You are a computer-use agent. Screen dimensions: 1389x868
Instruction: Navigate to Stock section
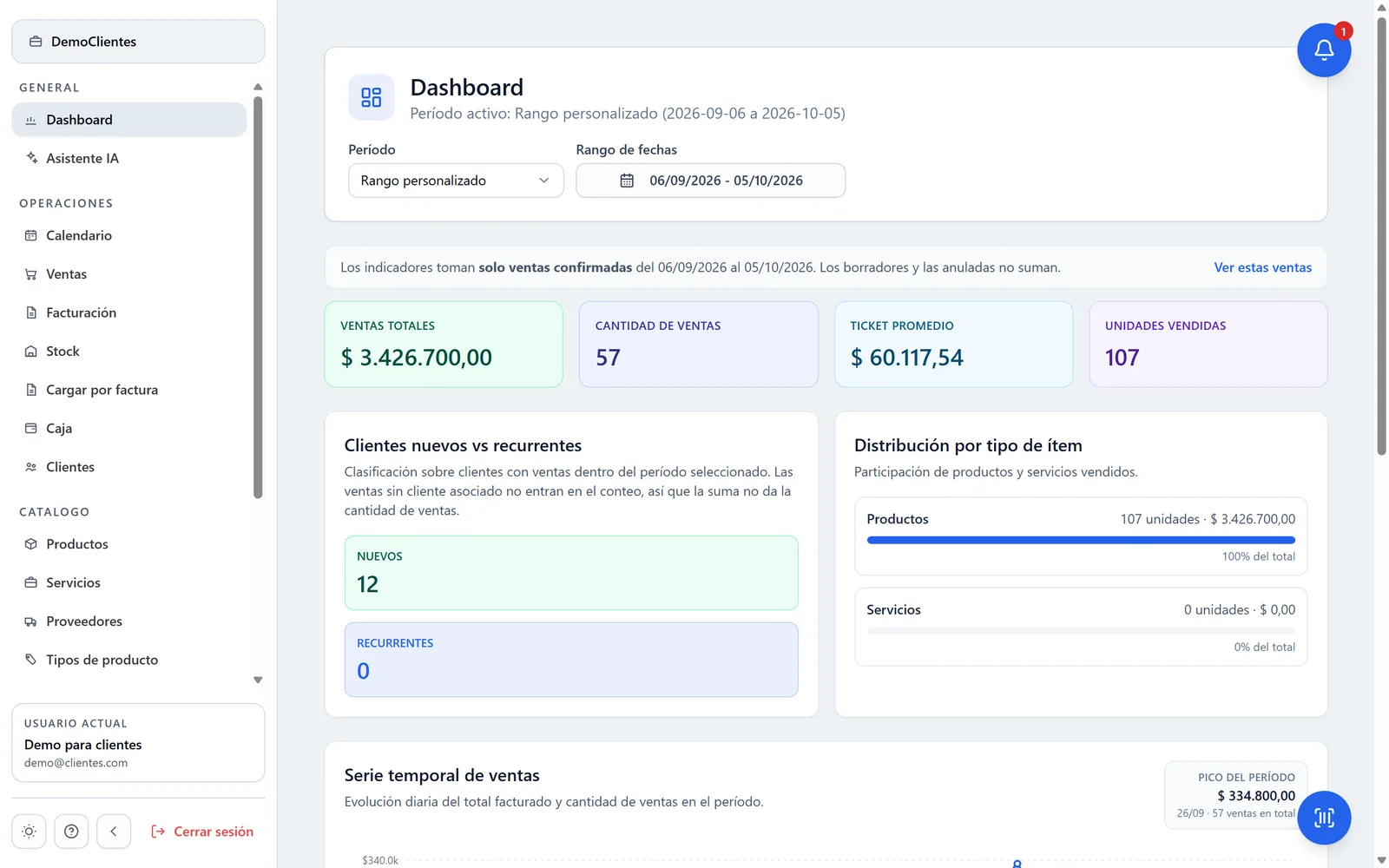[129, 352]
